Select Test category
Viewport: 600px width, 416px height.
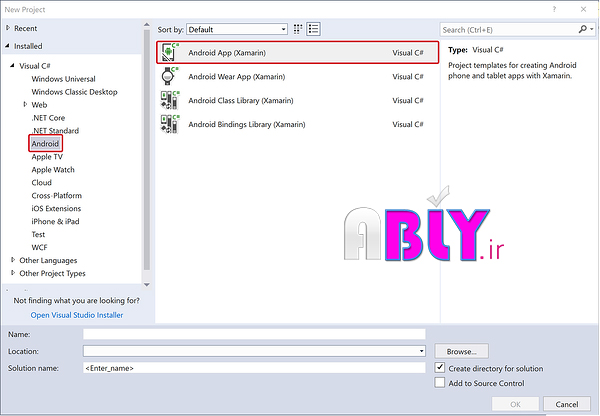[x=38, y=234]
